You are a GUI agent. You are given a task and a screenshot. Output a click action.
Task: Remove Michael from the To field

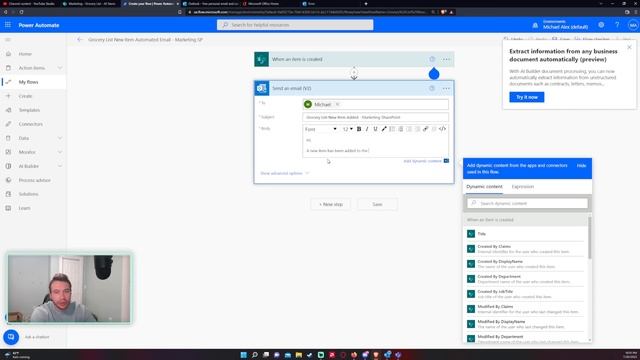[x=337, y=104]
